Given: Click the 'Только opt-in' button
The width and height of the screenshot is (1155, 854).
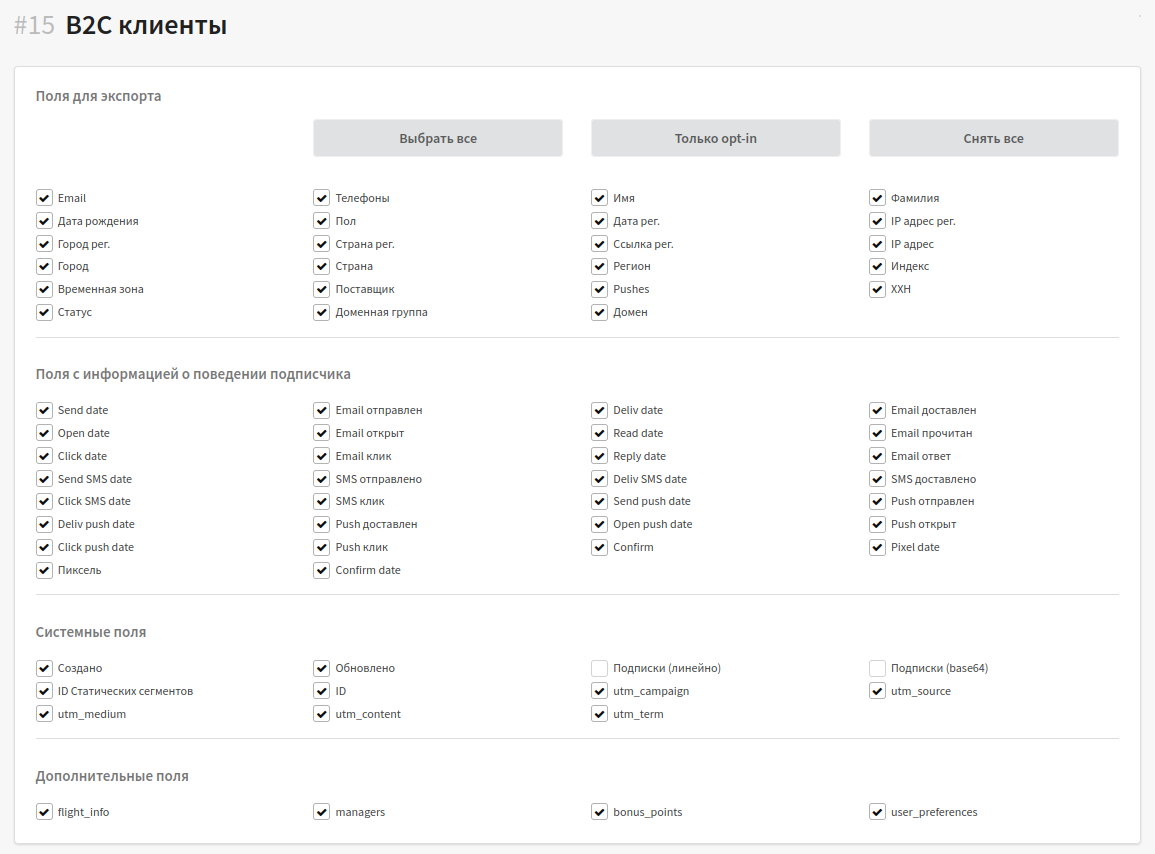Looking at the screenshot, I should pyautogui.click(x=715, y=138).
